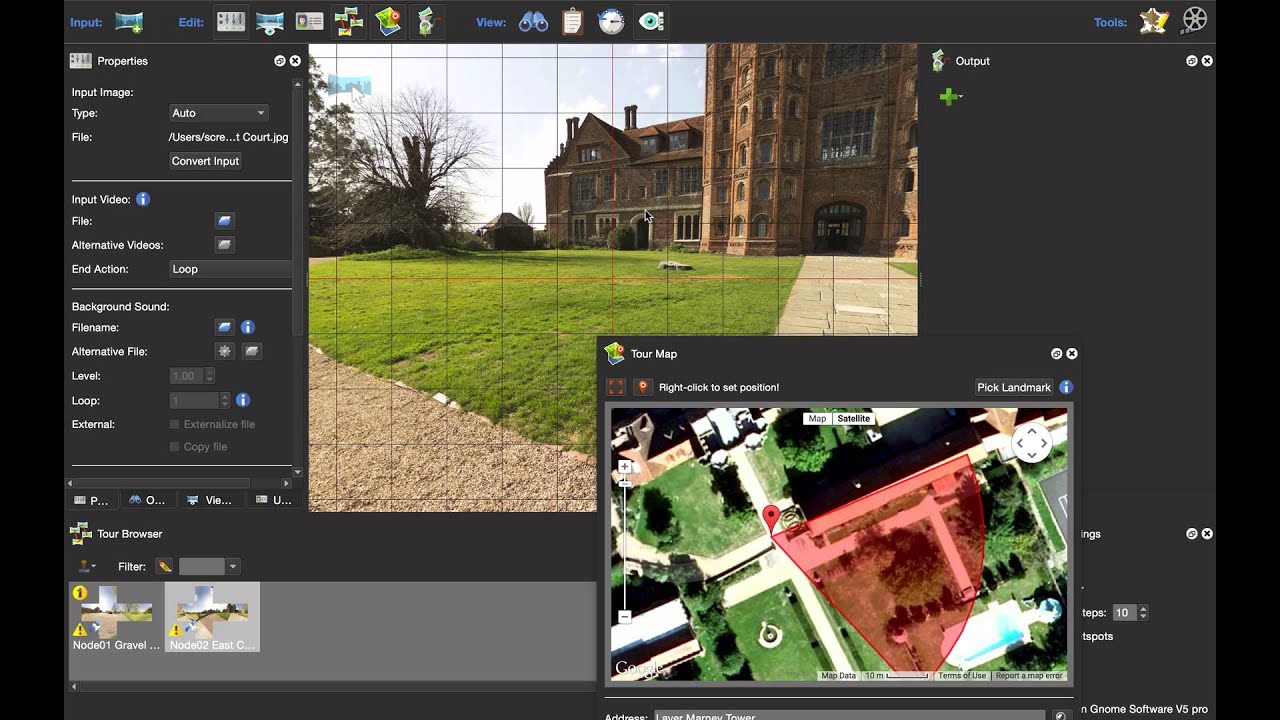
Task: Click Report a map error link
Action: point(1028,676)
